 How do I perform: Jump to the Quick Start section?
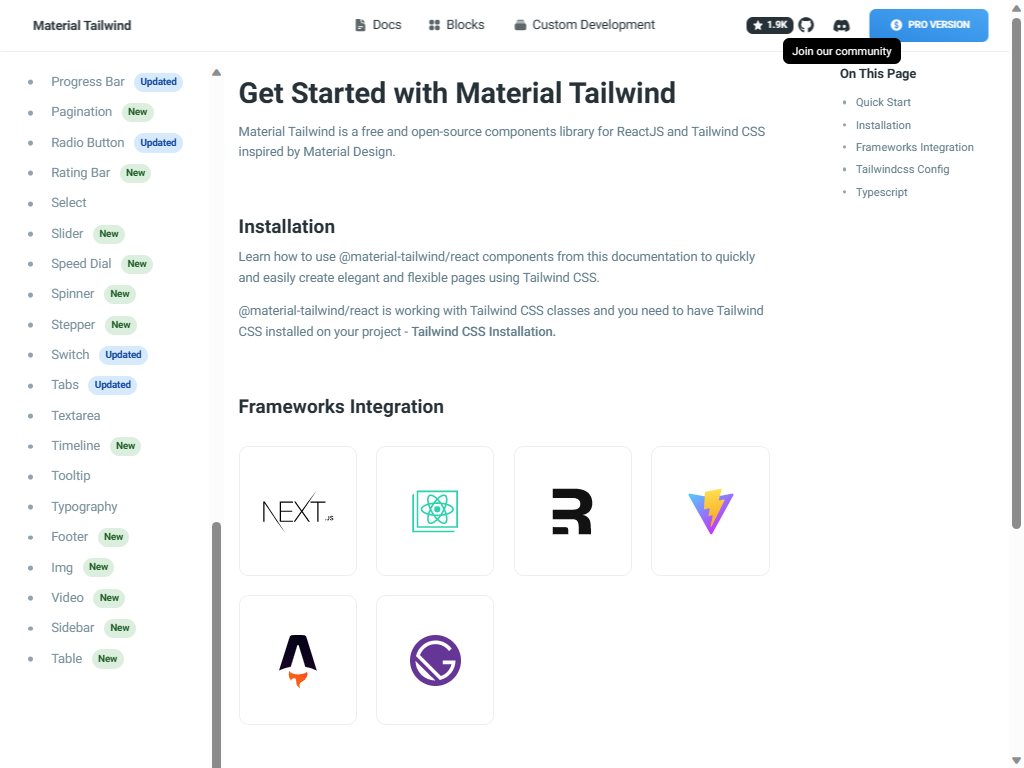[x=882, y=102]
